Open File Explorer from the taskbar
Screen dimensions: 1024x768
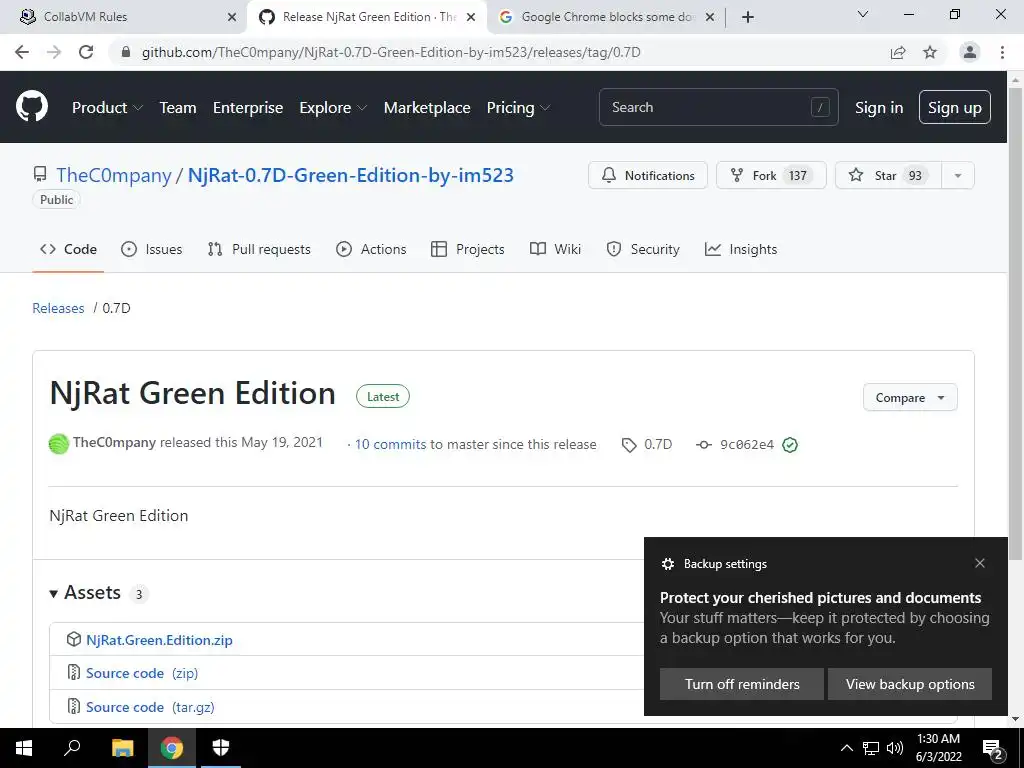pos(122,748)
